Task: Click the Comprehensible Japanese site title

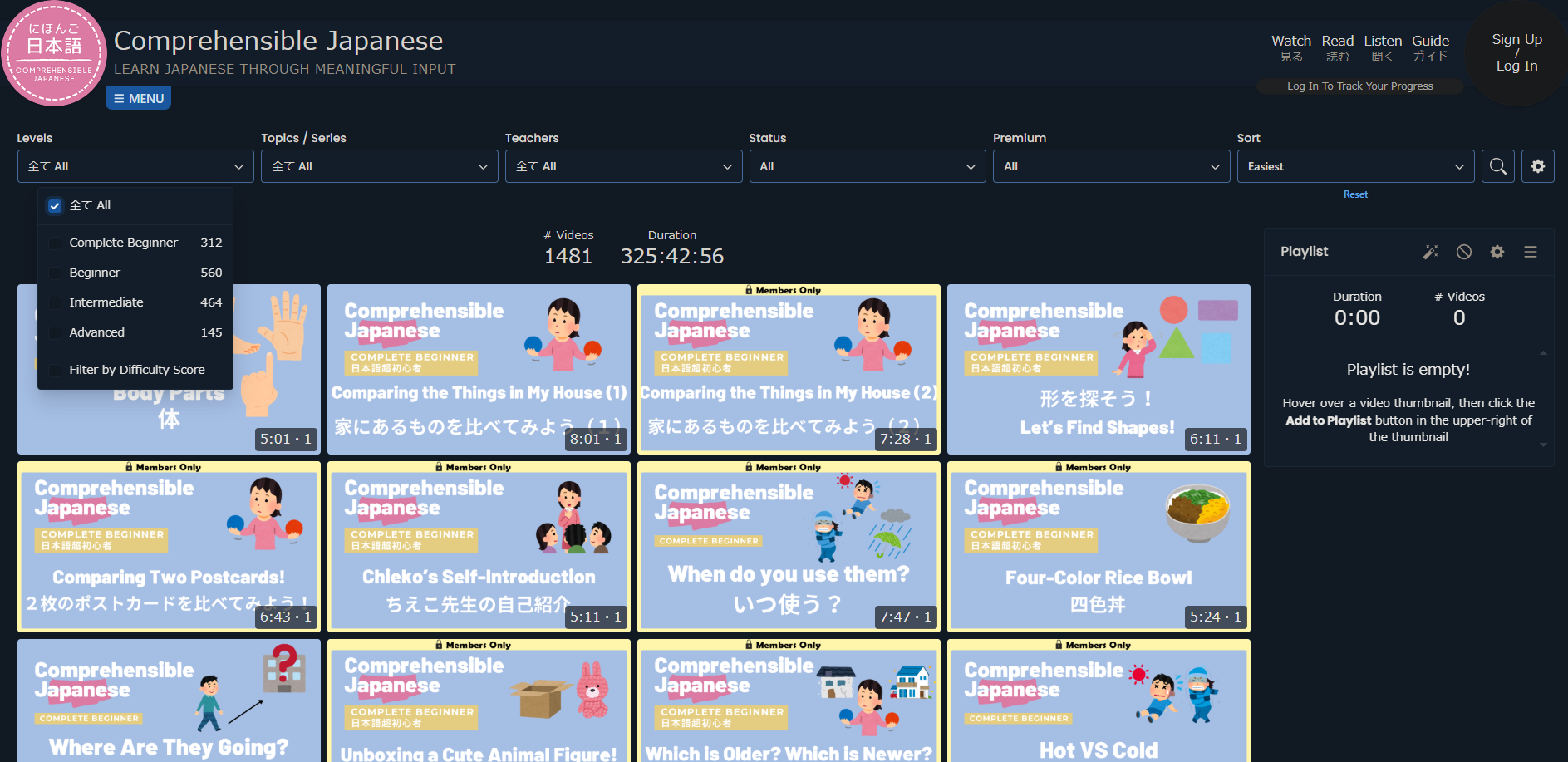Action: (x=278, y=41)
